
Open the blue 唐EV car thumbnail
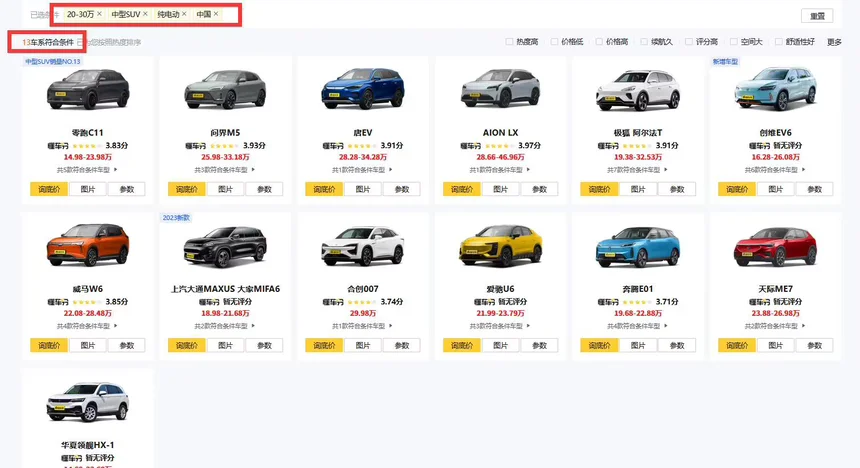point(363,89)
